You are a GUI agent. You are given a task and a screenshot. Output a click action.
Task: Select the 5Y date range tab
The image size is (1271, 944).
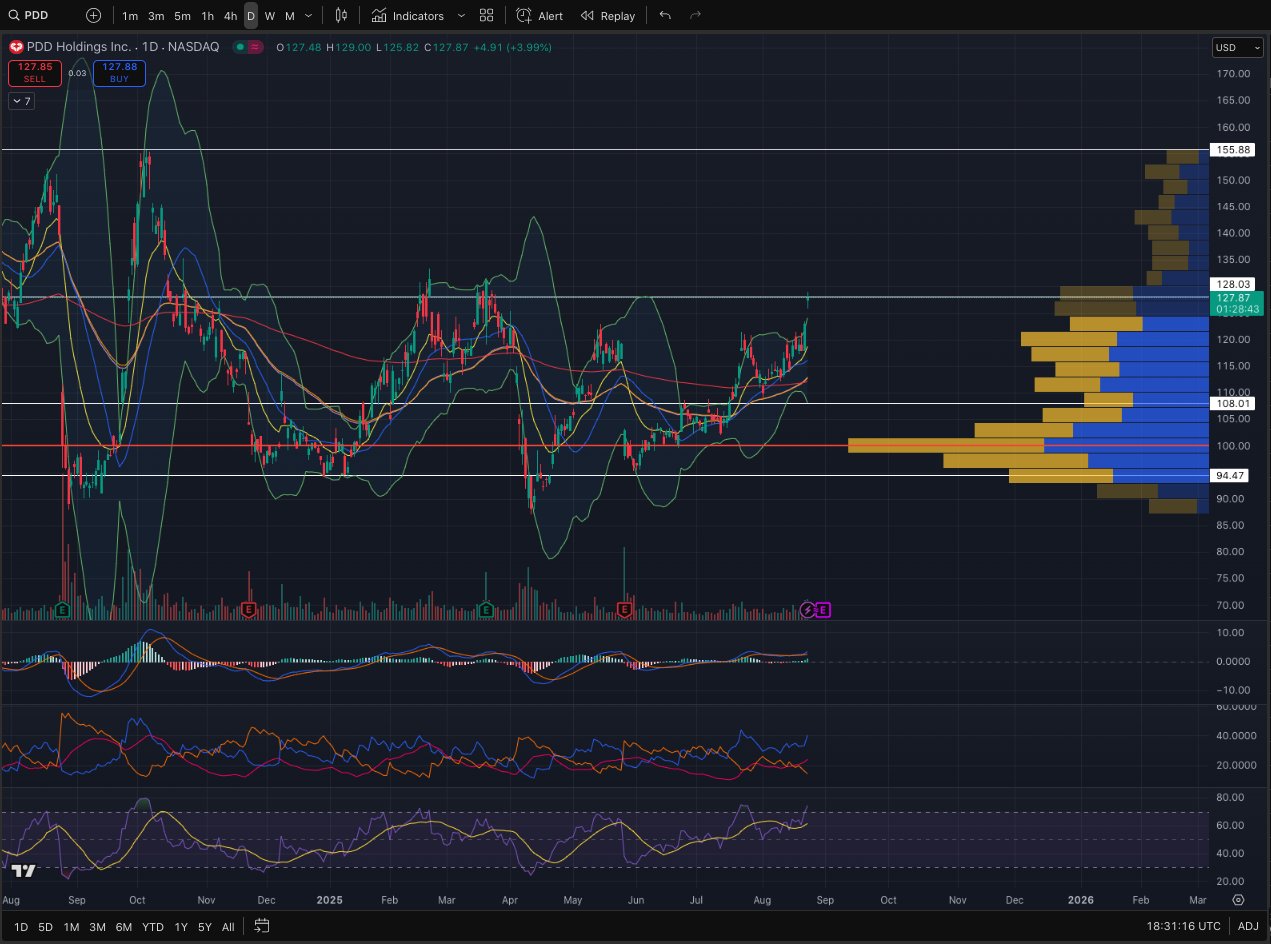[204, 927]
